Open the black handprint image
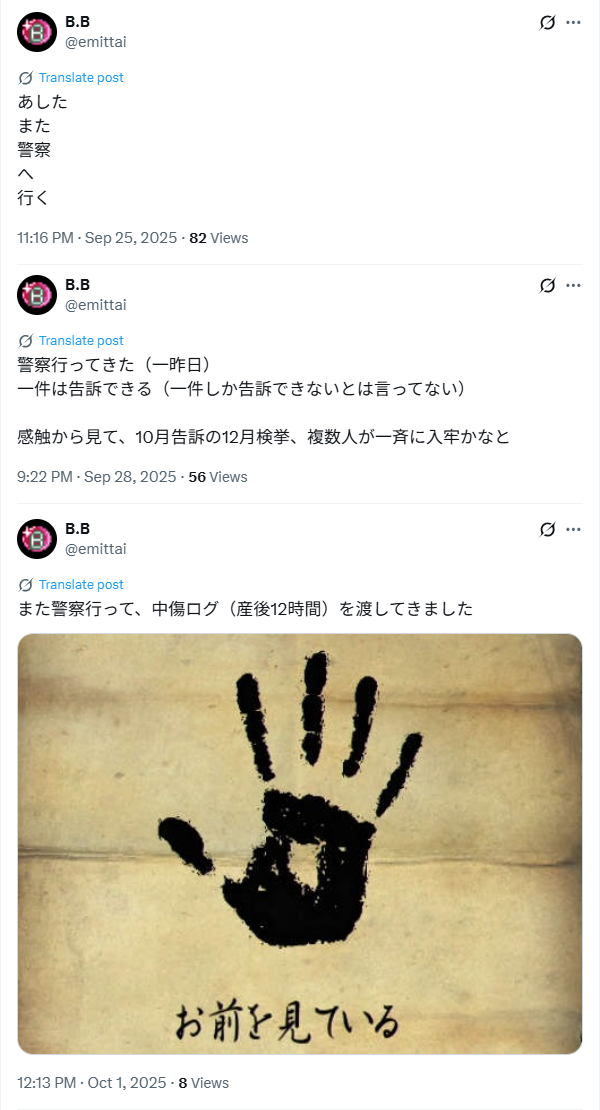Viewport: 600px width, 1110px height. pos(300,844)
